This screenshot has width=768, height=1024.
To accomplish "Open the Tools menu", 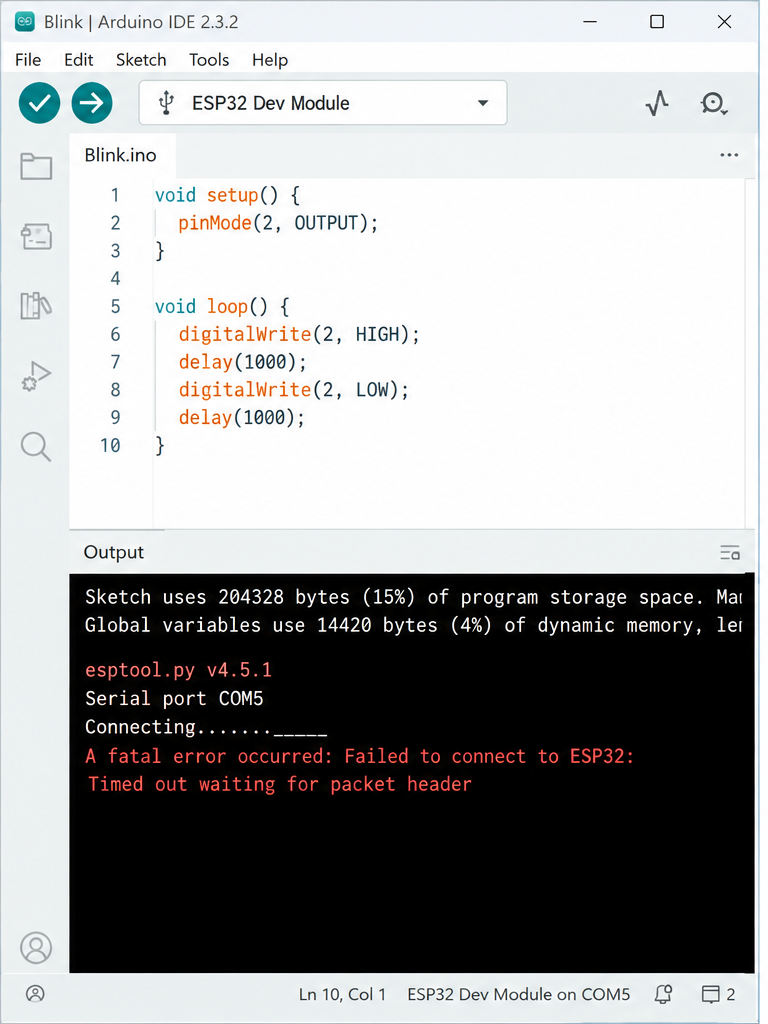I will (209, 60).
